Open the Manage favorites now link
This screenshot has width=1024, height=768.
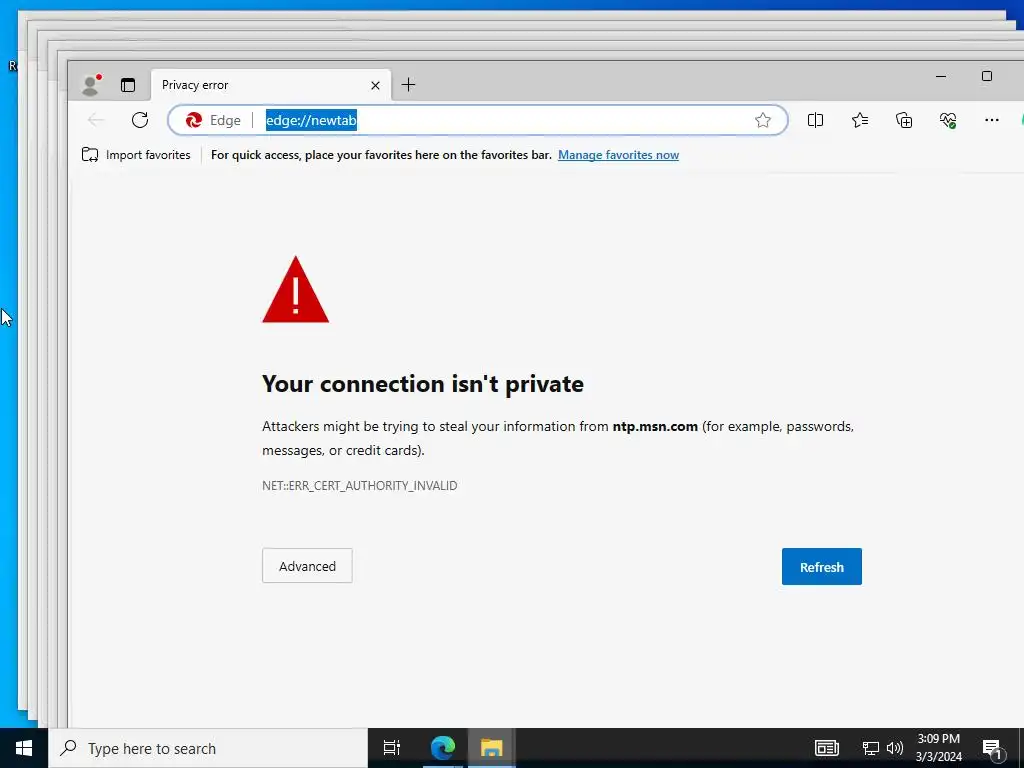pyautogui.click(x=618, y=155)
